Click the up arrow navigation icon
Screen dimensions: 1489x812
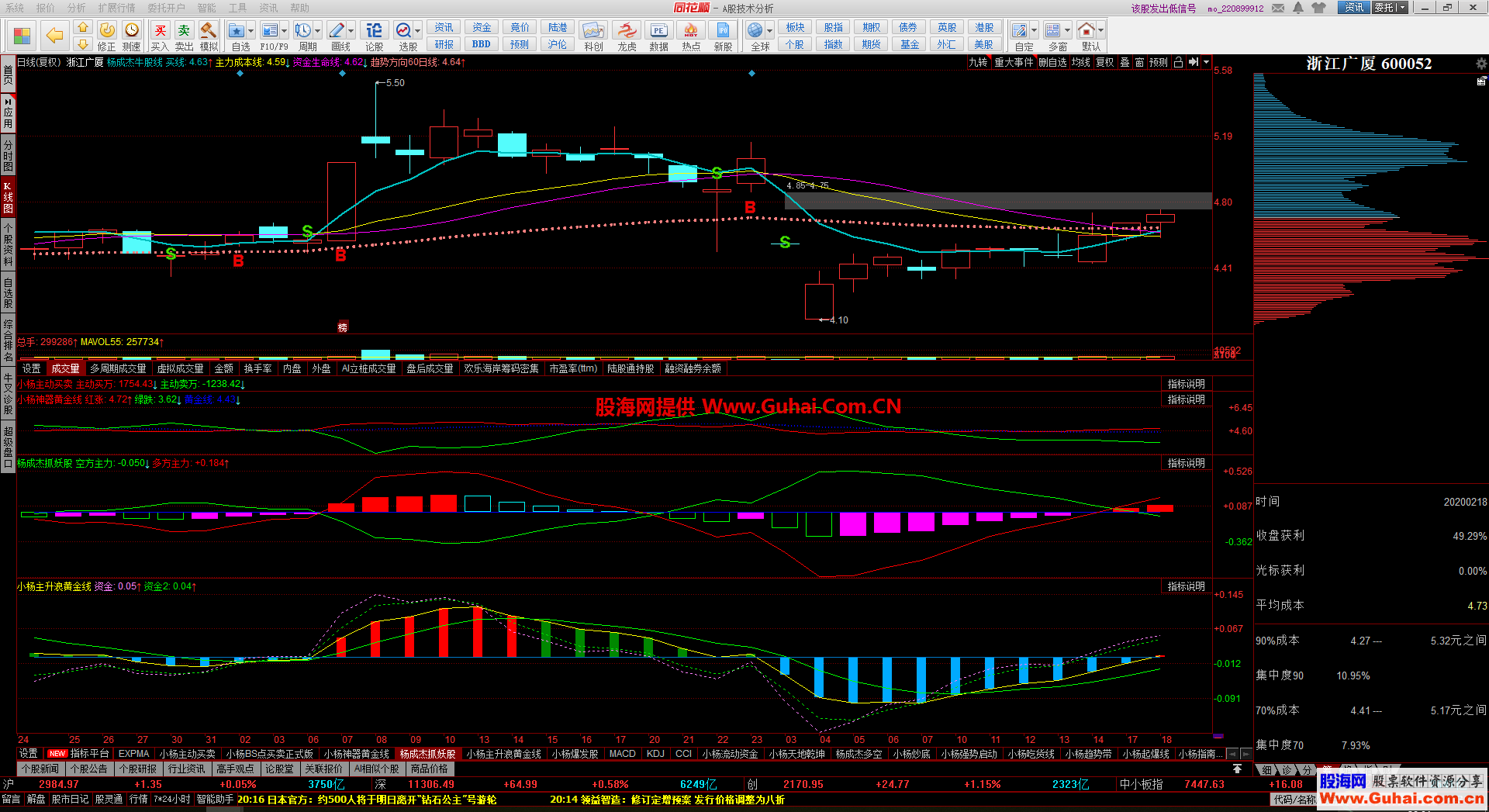coord(83,28)
